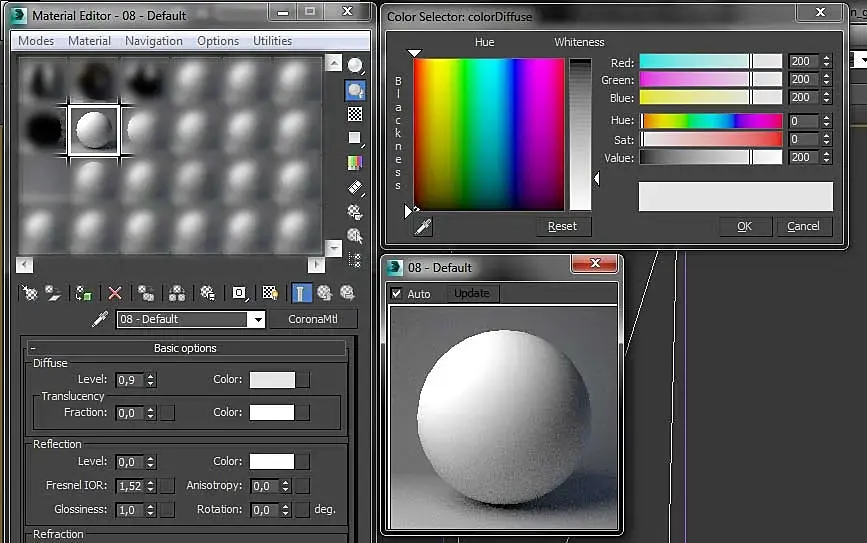Reset material with the red X icon
The image size is (867, 543).
click(x=115, y=293)
